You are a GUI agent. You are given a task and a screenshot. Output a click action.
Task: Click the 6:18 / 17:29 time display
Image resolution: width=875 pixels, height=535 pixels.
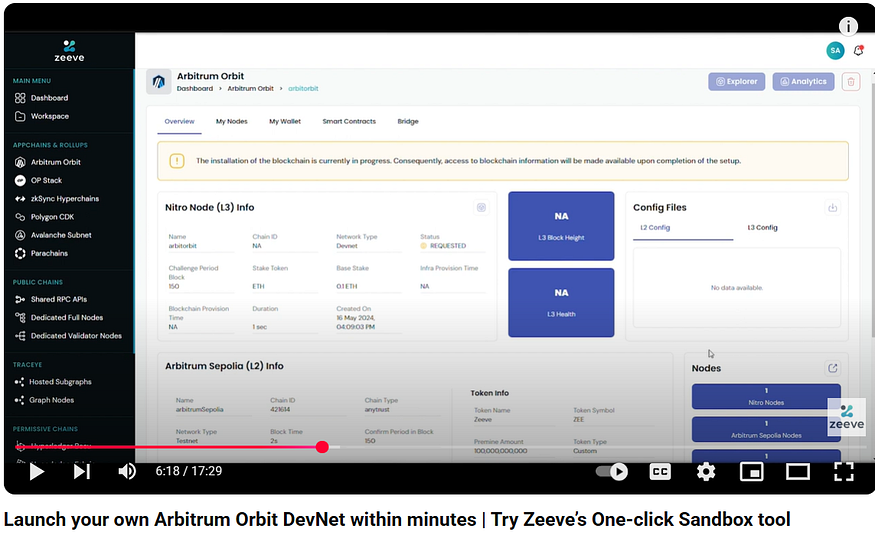coord(189,472)
